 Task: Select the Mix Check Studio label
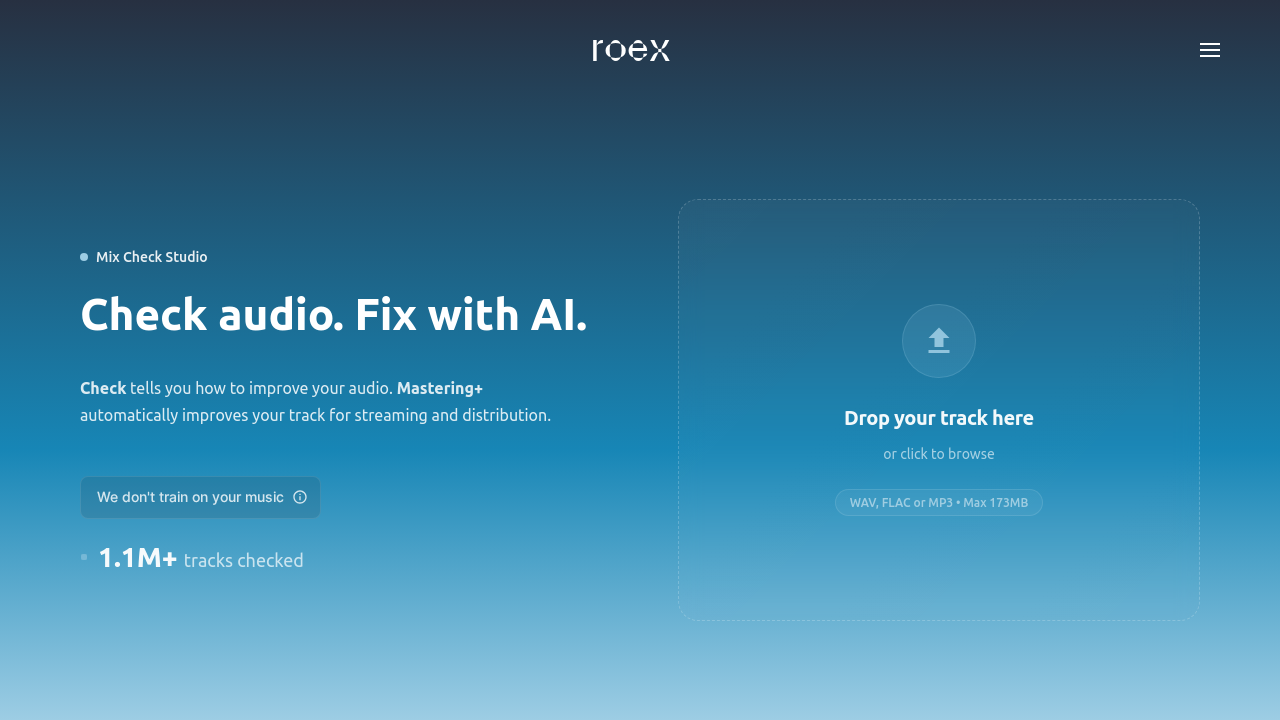coord(151,256)
